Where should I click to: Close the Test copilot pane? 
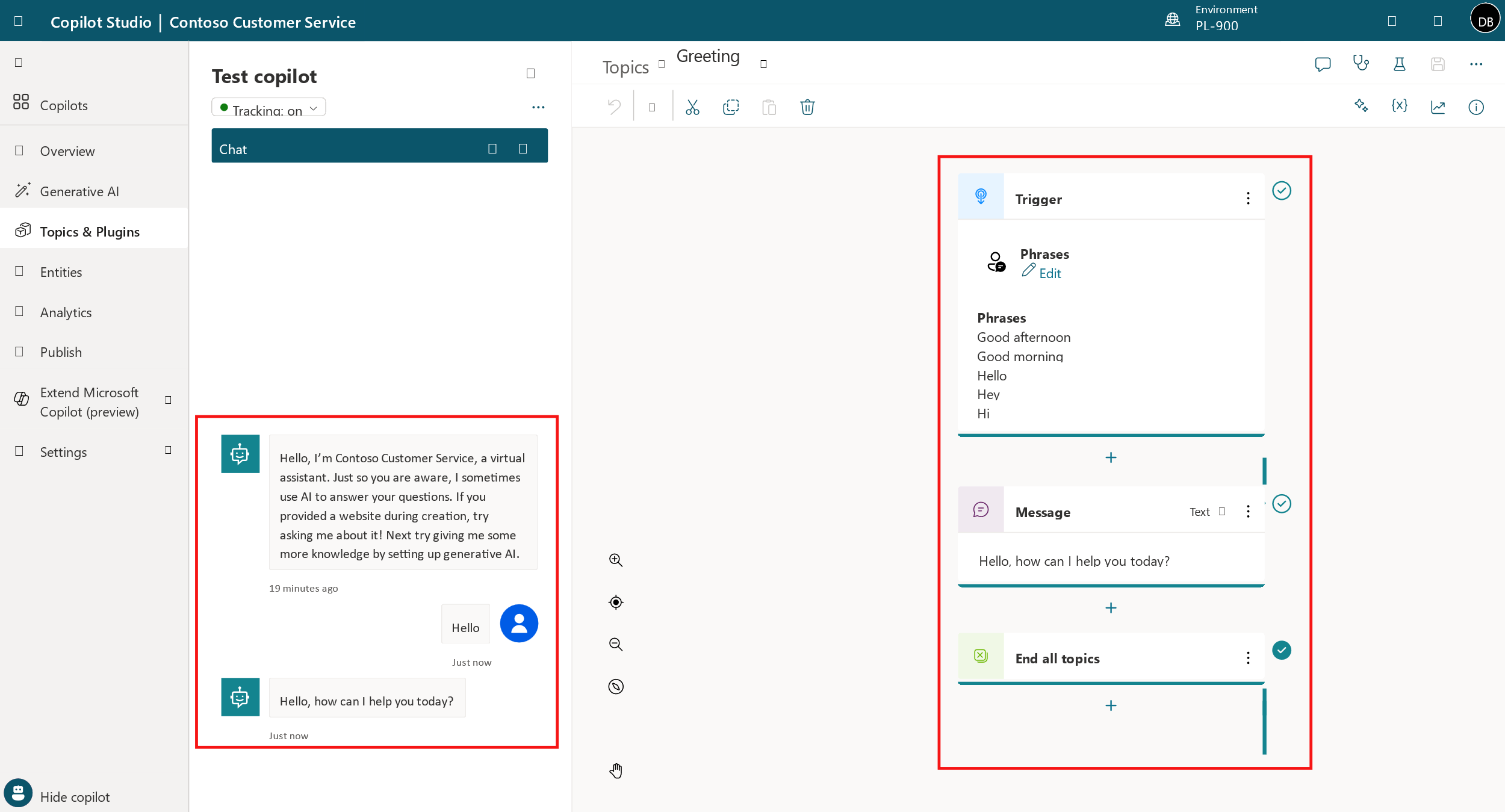click(x=530, y=73)
